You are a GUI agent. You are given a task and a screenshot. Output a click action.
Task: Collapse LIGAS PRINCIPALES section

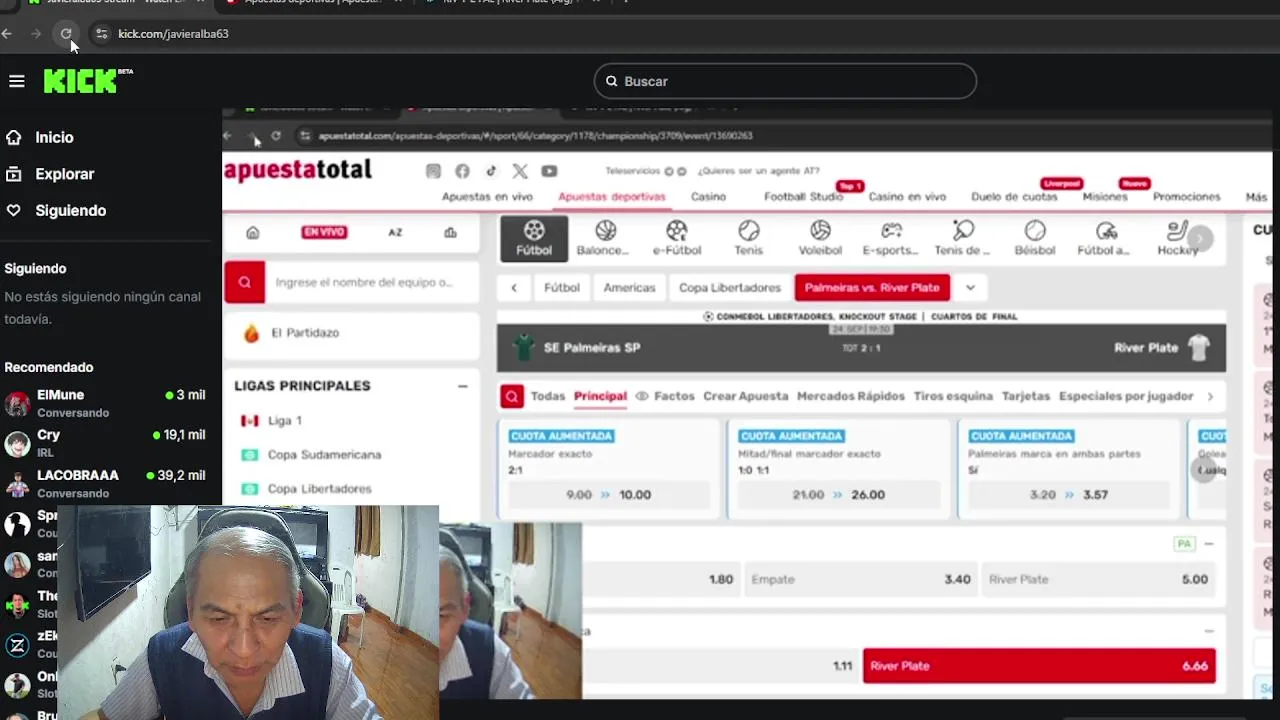462,386
